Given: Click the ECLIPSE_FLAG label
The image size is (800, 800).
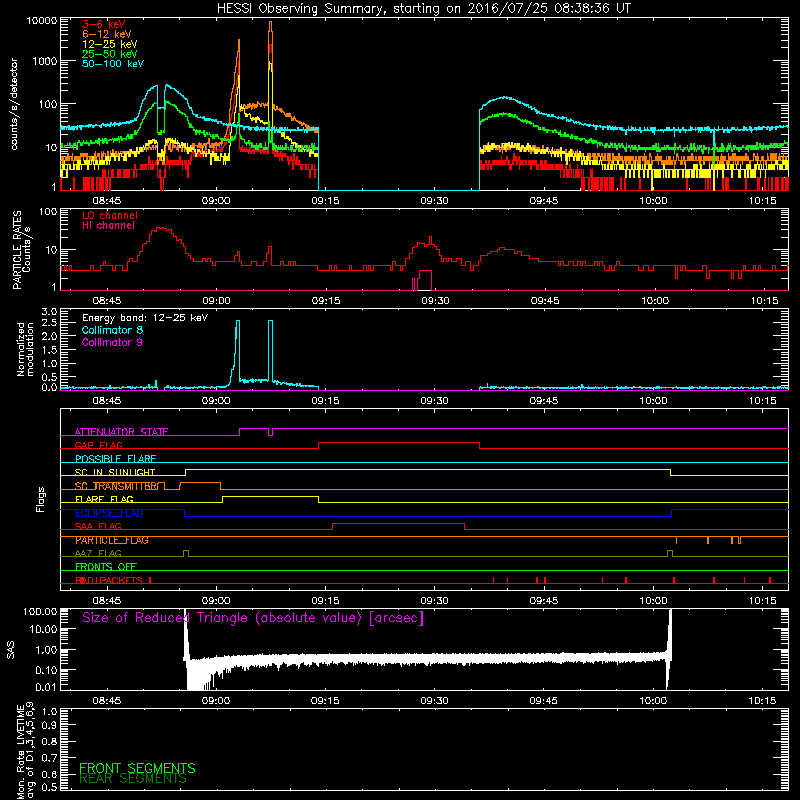Looking at the screenshot, I should (109, 513).
